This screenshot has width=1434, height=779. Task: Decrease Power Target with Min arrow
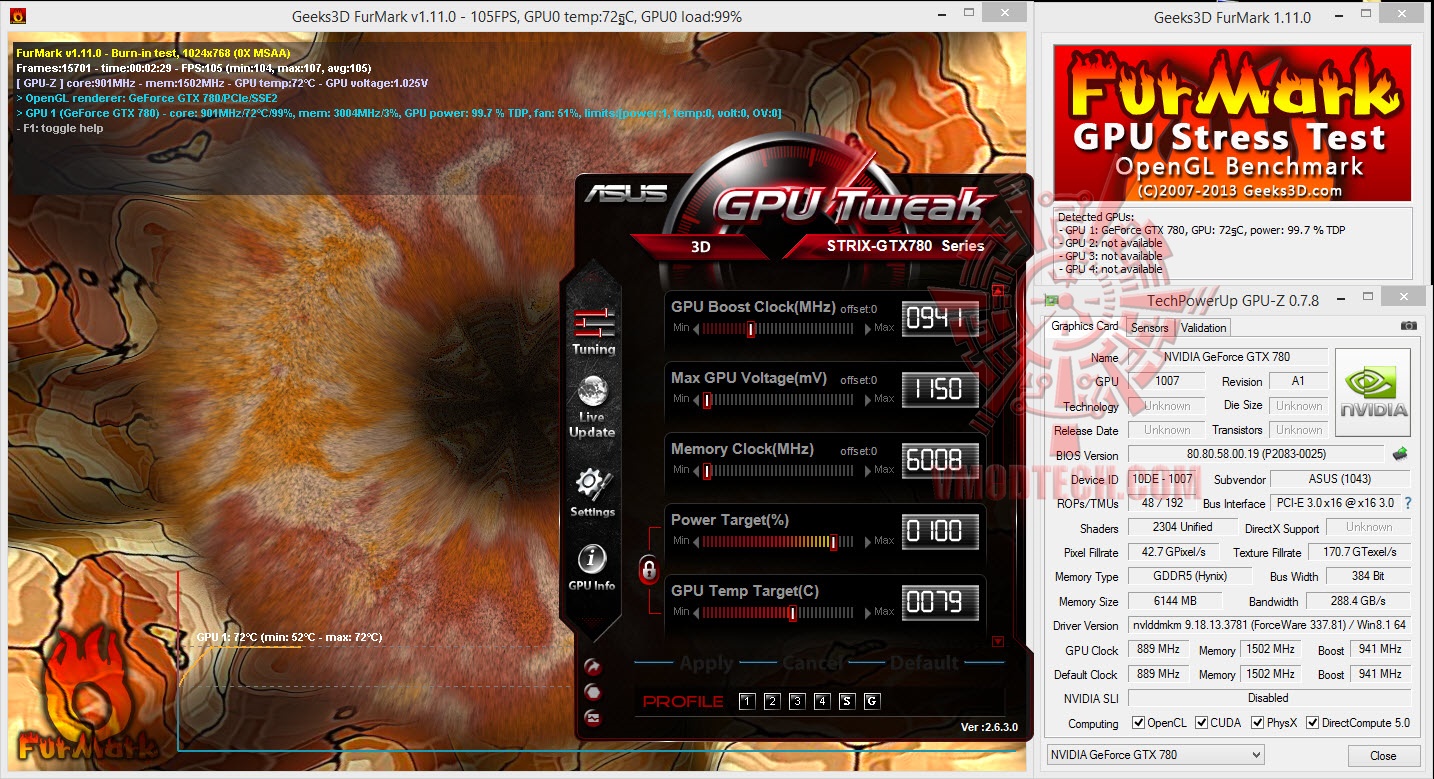tap(697, 541)
